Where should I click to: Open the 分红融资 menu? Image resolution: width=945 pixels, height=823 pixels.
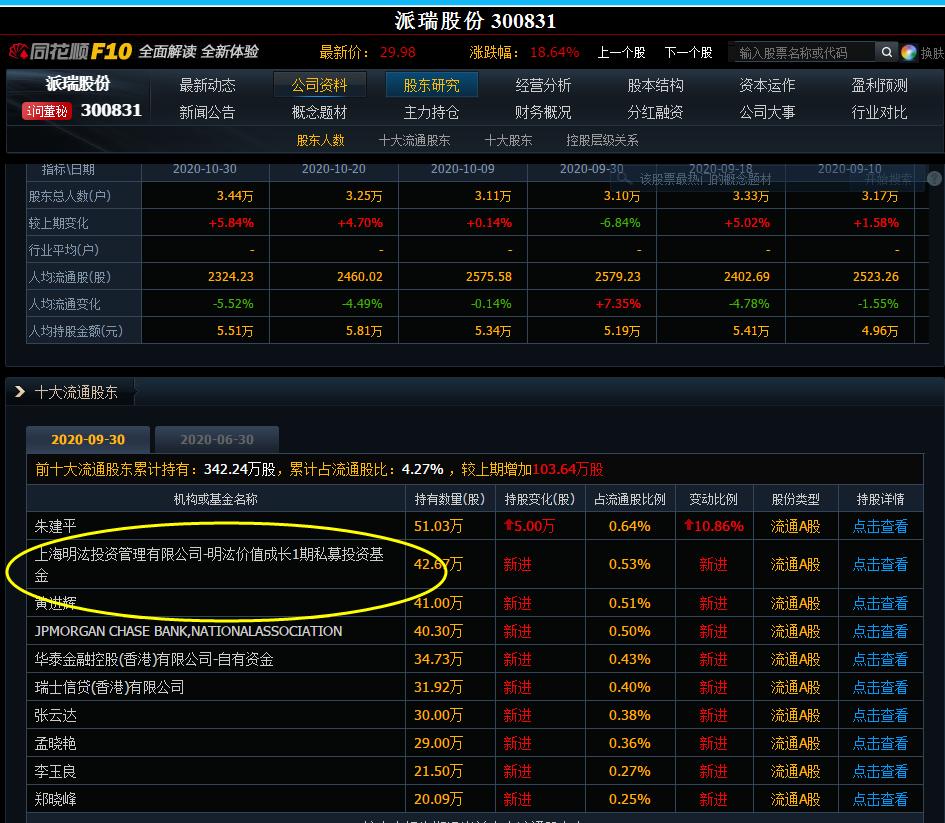[655, 112]
